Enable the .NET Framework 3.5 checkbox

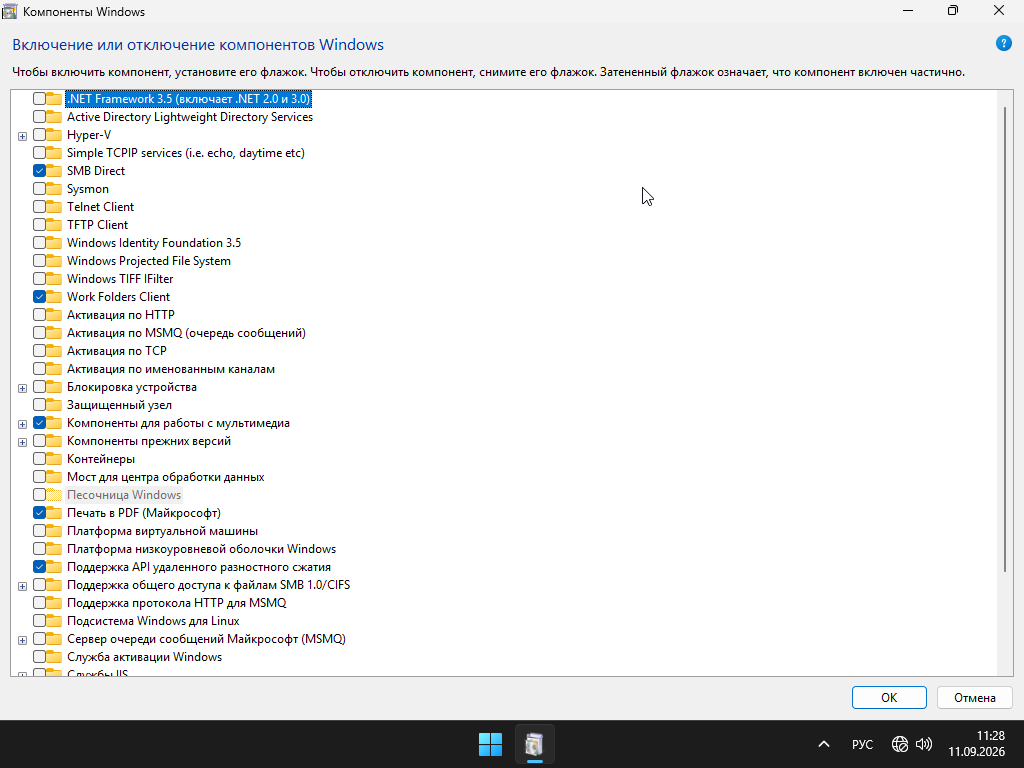[x=39, y=99]
